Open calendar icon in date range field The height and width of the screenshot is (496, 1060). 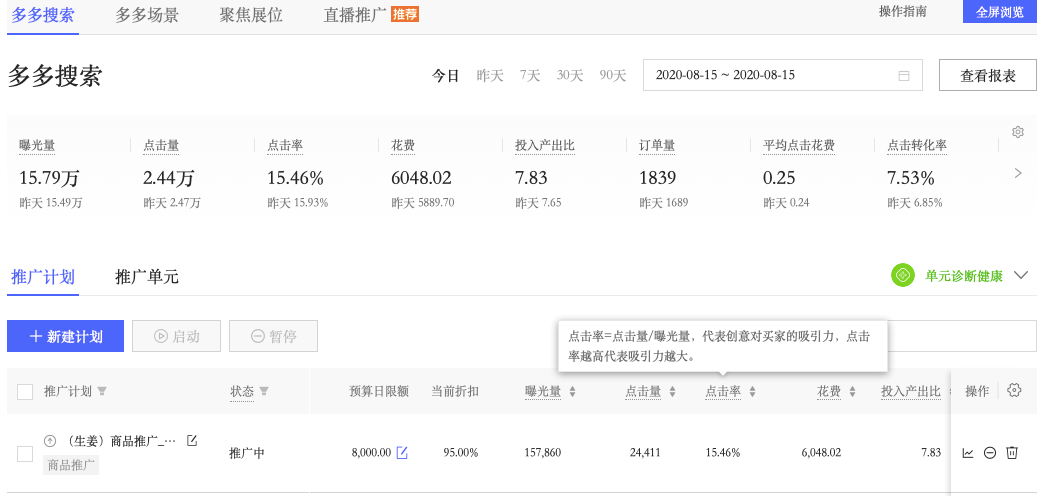pyautogui.click(x=903, y=76)
